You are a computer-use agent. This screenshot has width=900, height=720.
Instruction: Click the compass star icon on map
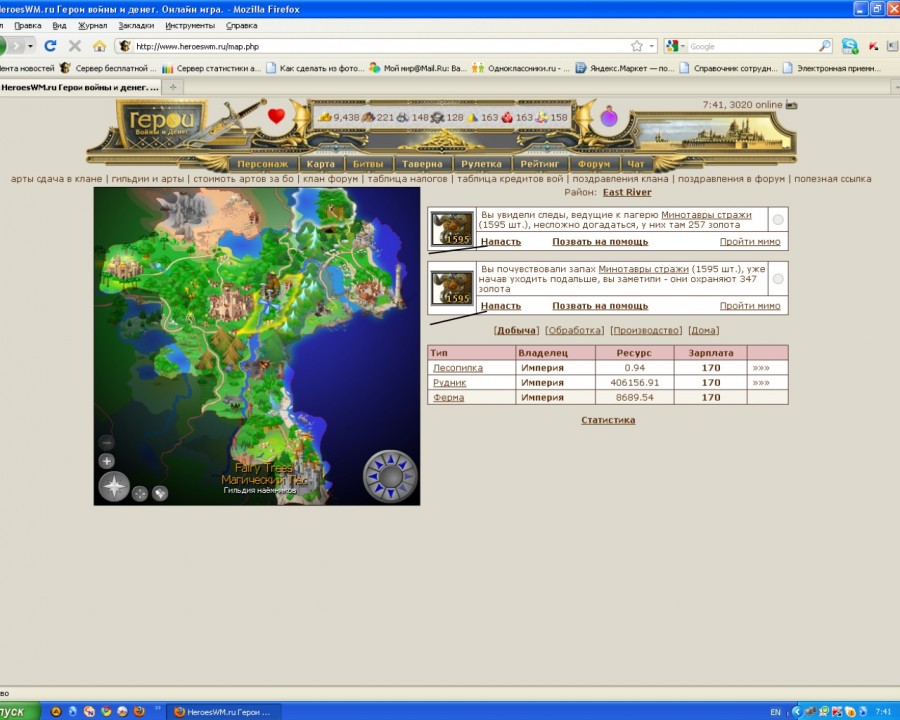[114, 486]
